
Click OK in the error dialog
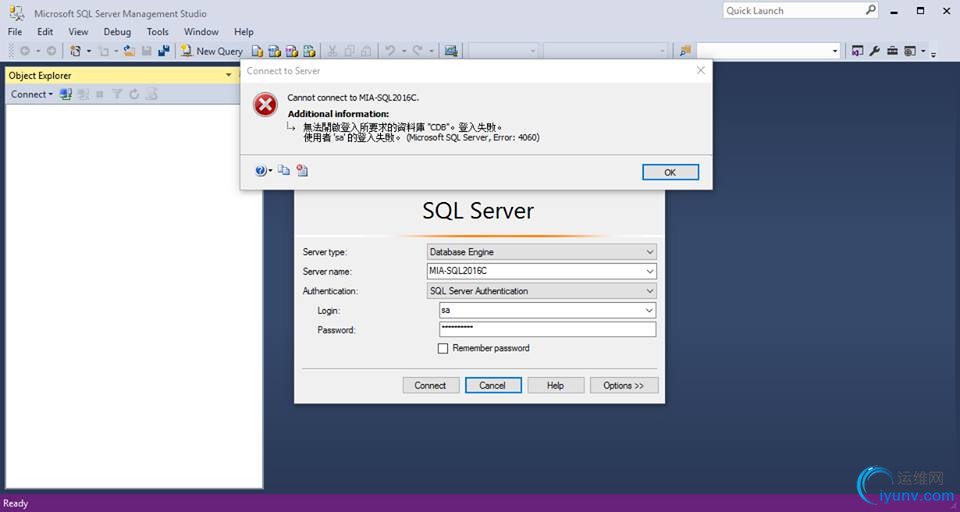pyautogui.click(x=670, y=172)
